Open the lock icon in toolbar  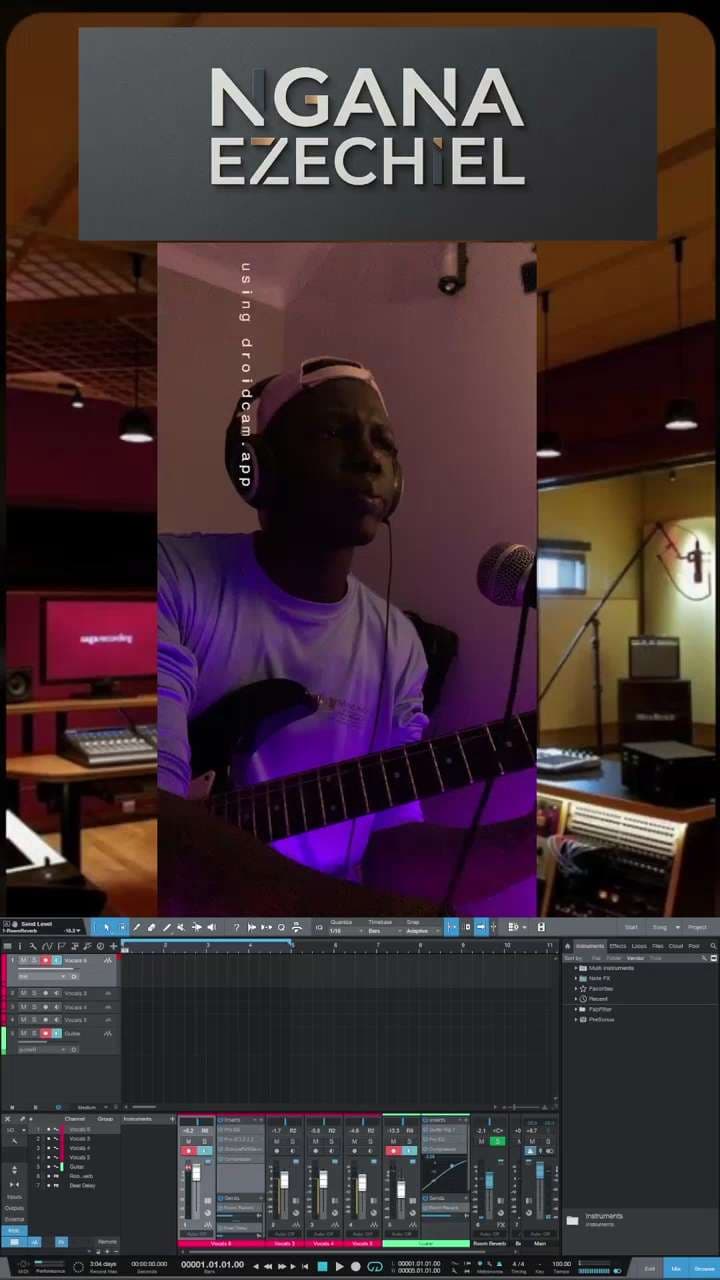click(541, 927)
